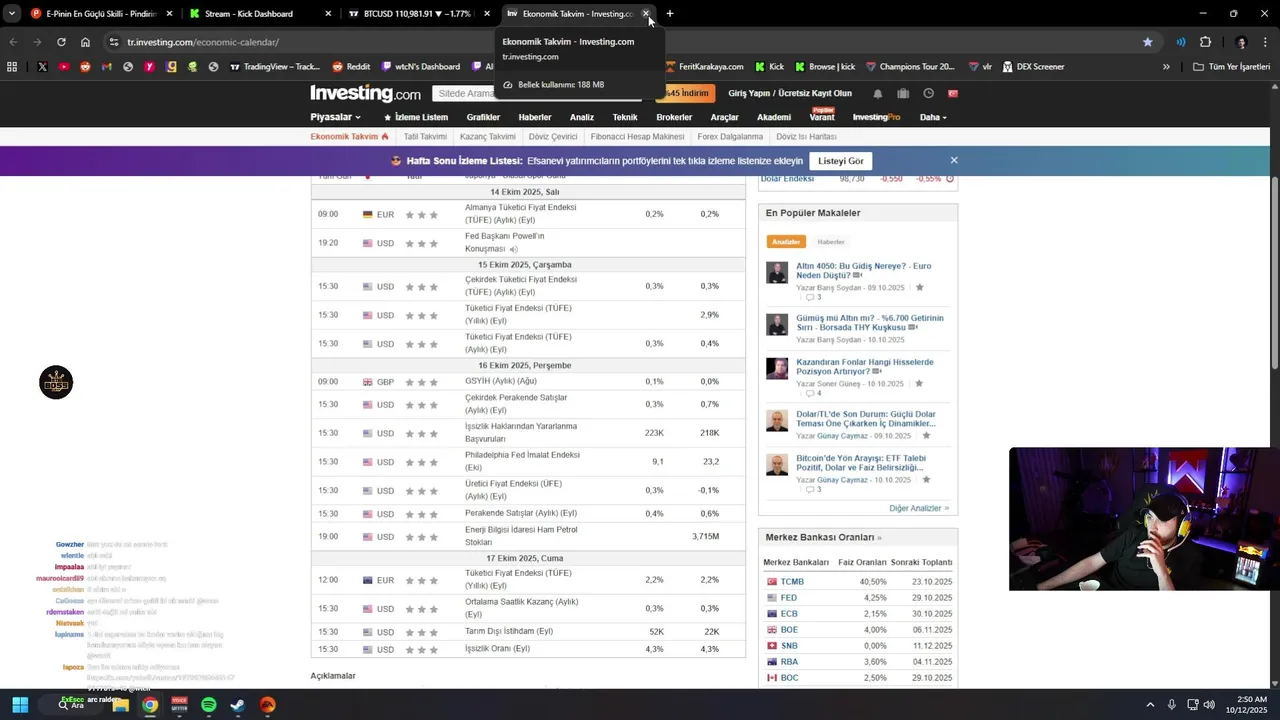Open the YouTube bookmark icon
This screenshot has height=720, width=1280.
[x=64, y=67]
